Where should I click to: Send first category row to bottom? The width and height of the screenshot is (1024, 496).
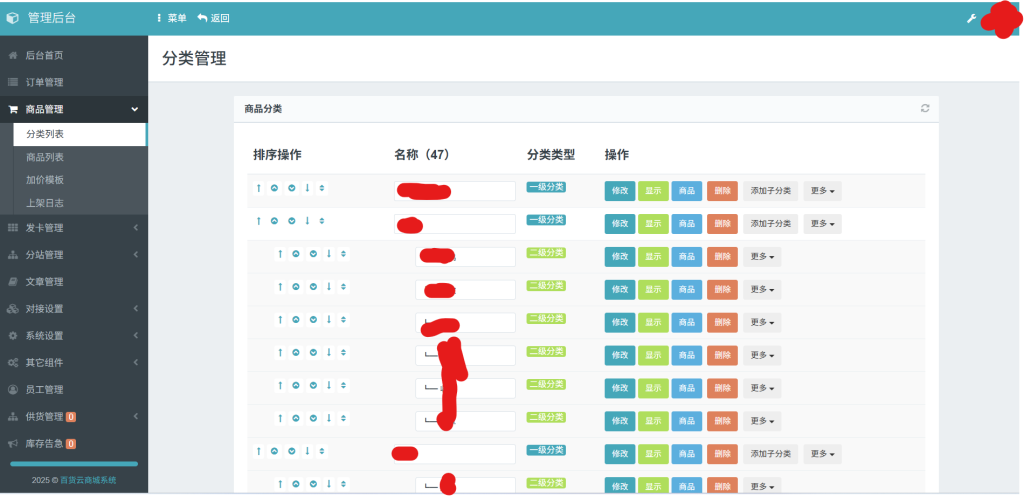coord(307,188)
